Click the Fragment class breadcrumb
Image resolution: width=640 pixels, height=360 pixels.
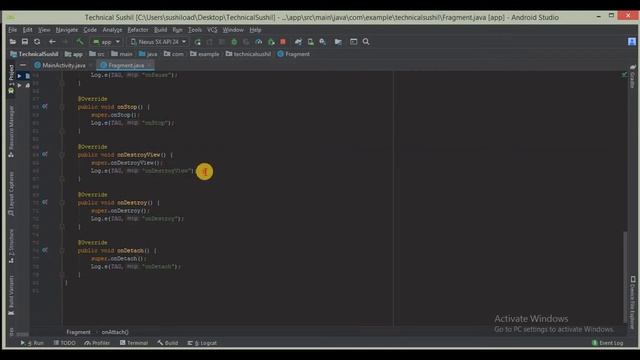tap(293, 54)
